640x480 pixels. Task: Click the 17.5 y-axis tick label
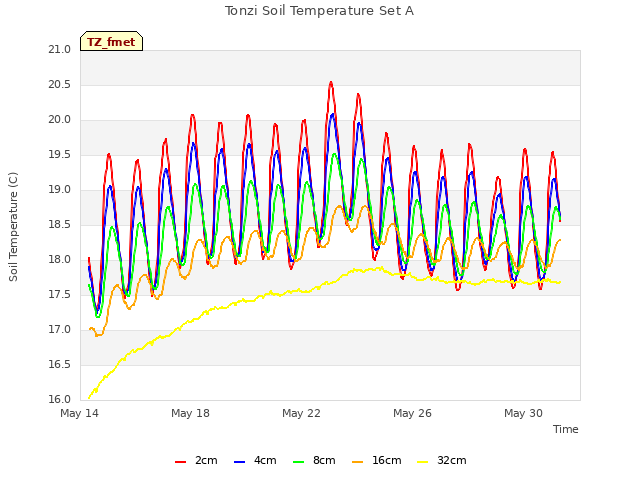coord(60,295)
